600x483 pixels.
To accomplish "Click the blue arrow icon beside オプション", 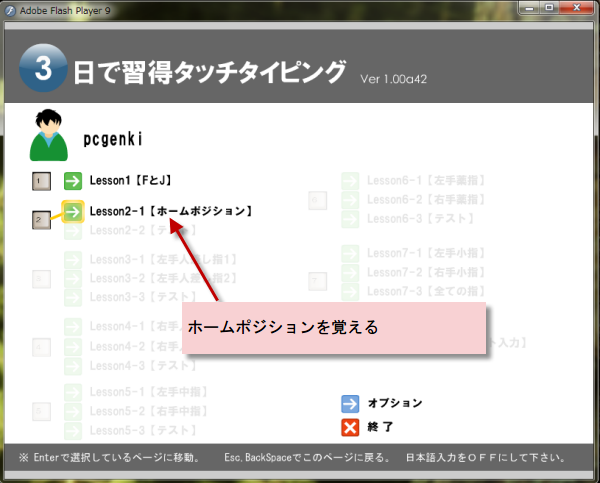I will pos(350,404).
